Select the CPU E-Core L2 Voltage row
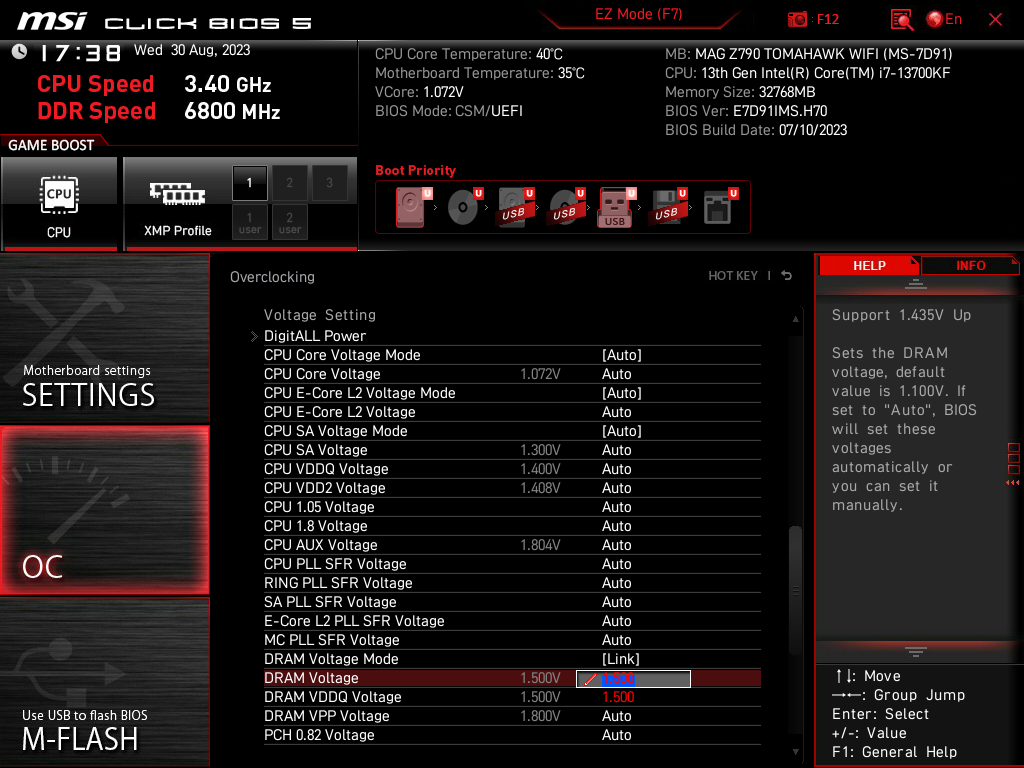Viewport: 1024px width, 768px height. tap(512, 411)
